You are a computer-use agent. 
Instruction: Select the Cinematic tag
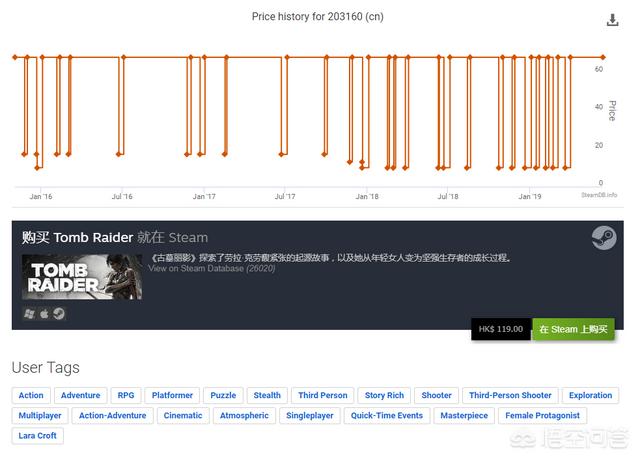183,416
